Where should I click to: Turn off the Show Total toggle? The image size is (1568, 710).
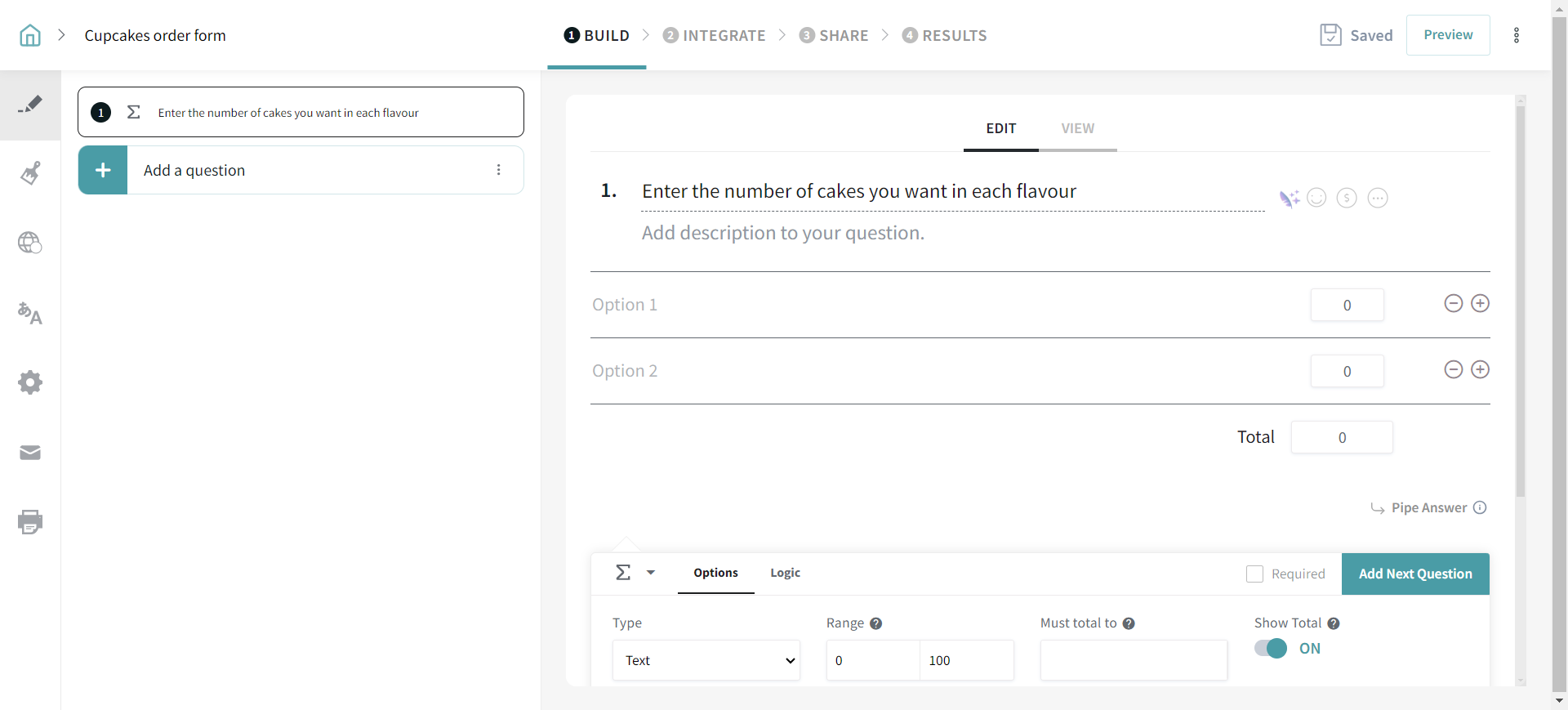[1271, 649]
